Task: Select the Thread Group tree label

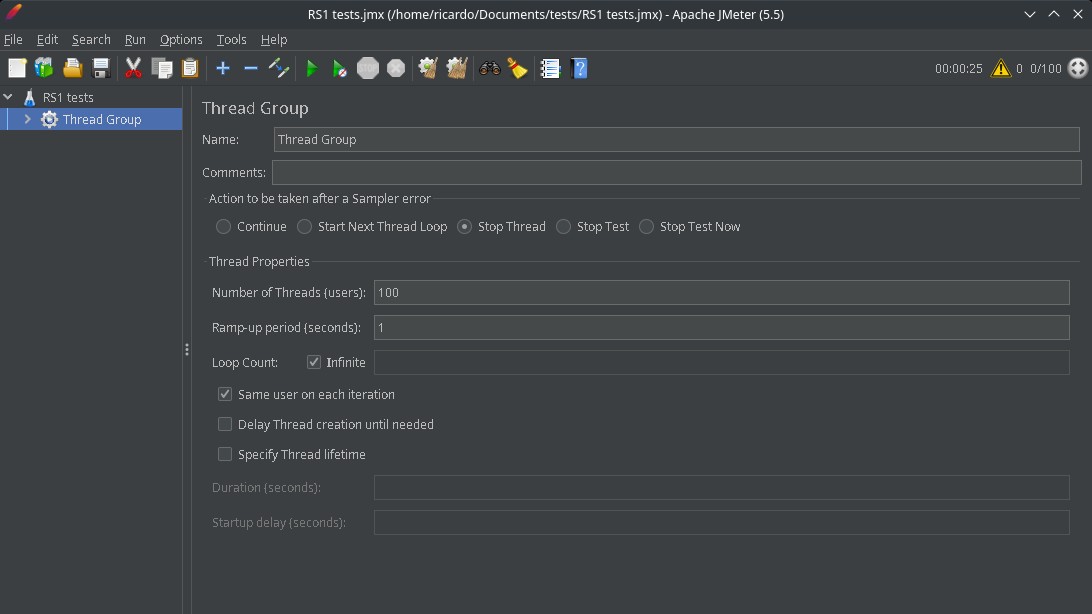Action: coord(102,119)
